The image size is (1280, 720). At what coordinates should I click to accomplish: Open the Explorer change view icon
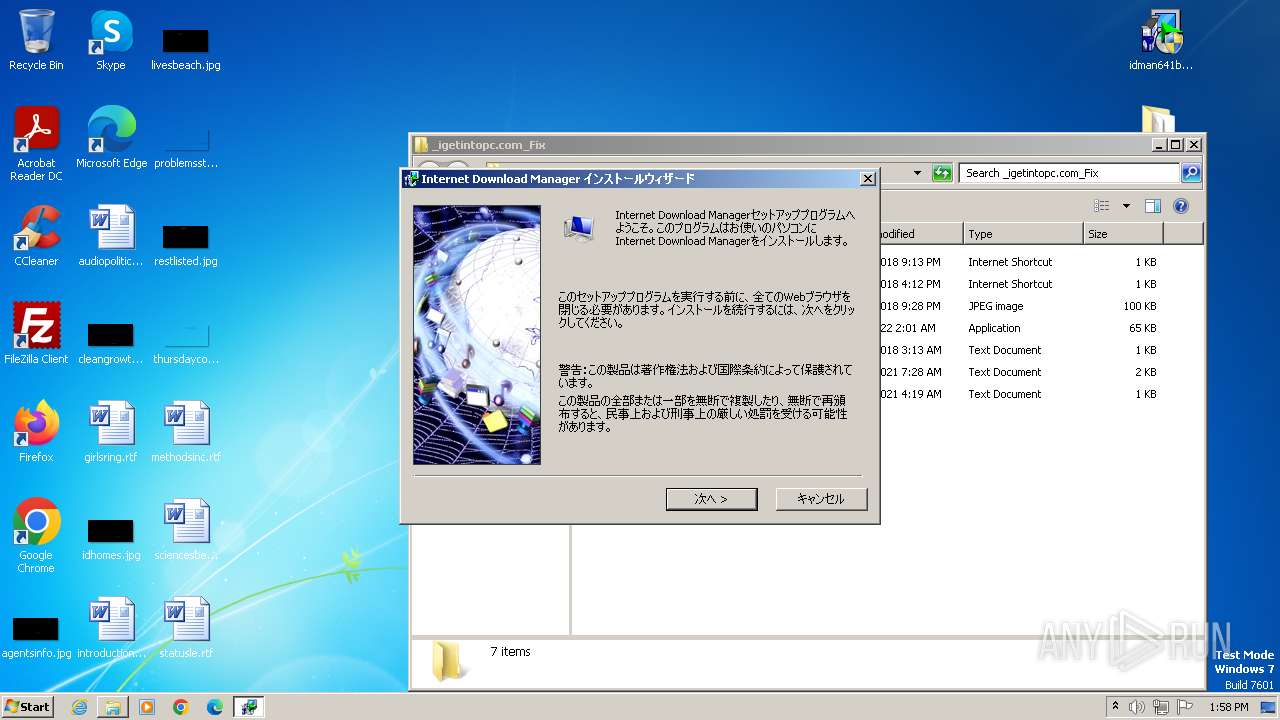1102,206
